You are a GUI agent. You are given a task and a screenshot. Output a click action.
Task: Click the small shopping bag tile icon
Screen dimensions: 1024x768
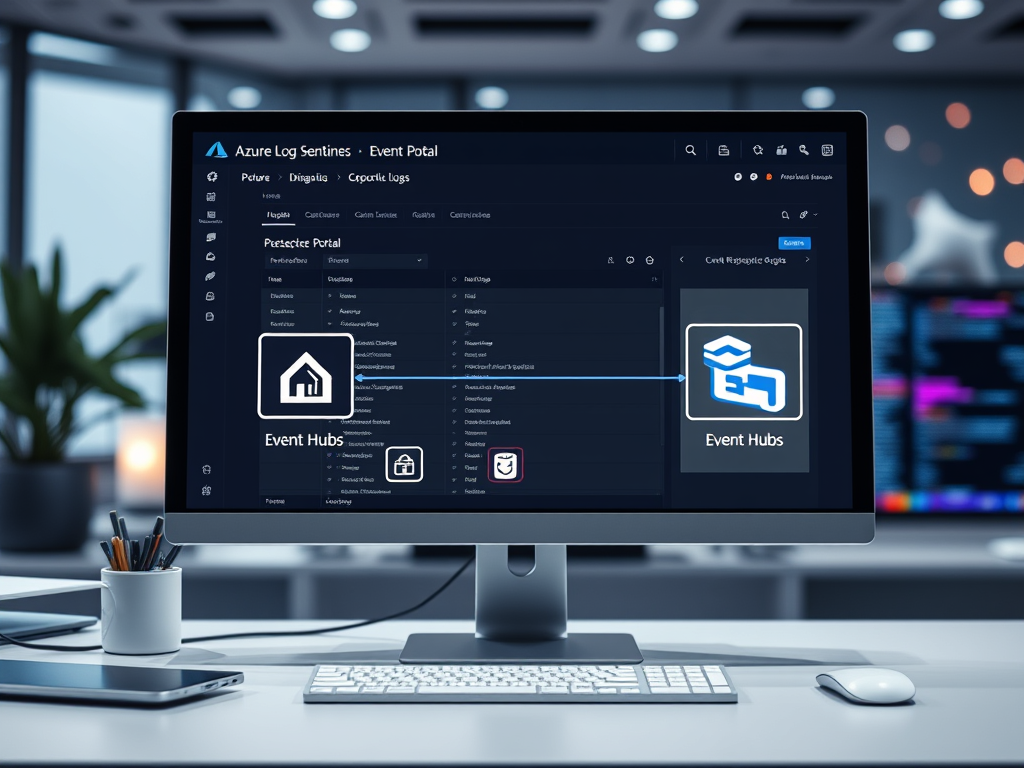coord(404,464)
